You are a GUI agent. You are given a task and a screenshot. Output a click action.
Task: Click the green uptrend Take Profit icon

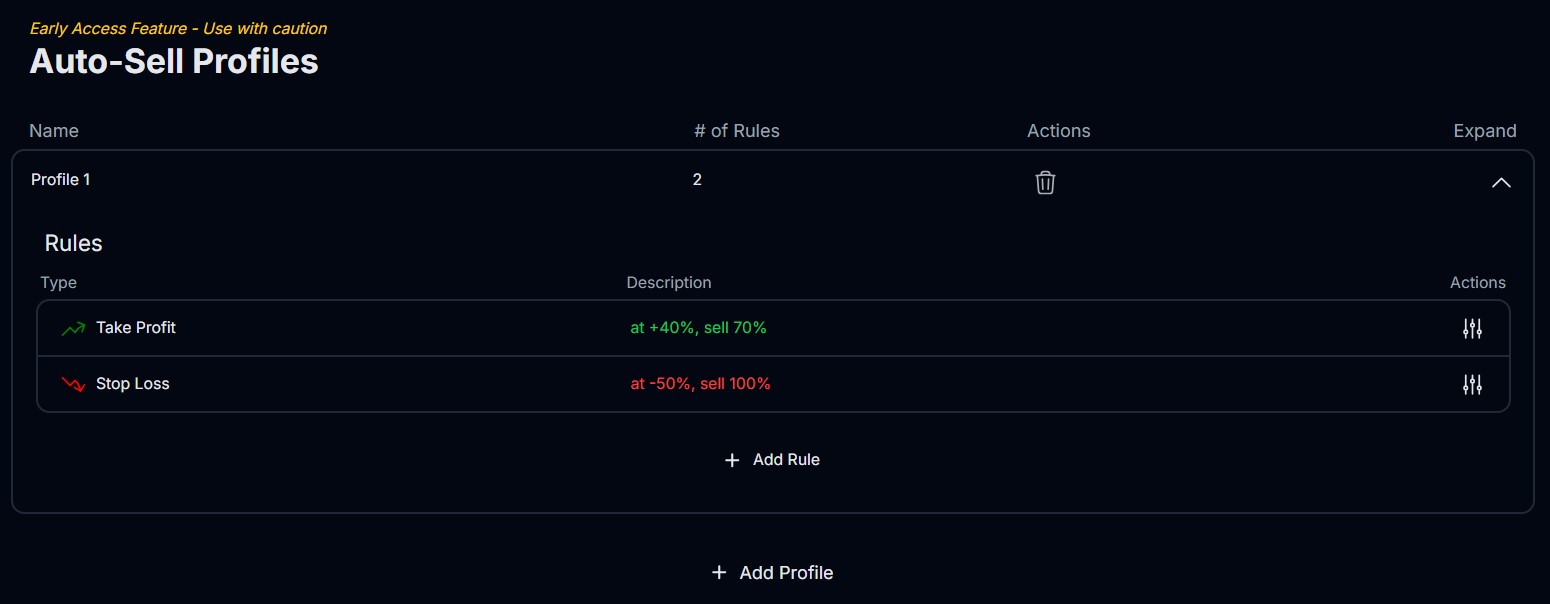(x=73, y=328)
